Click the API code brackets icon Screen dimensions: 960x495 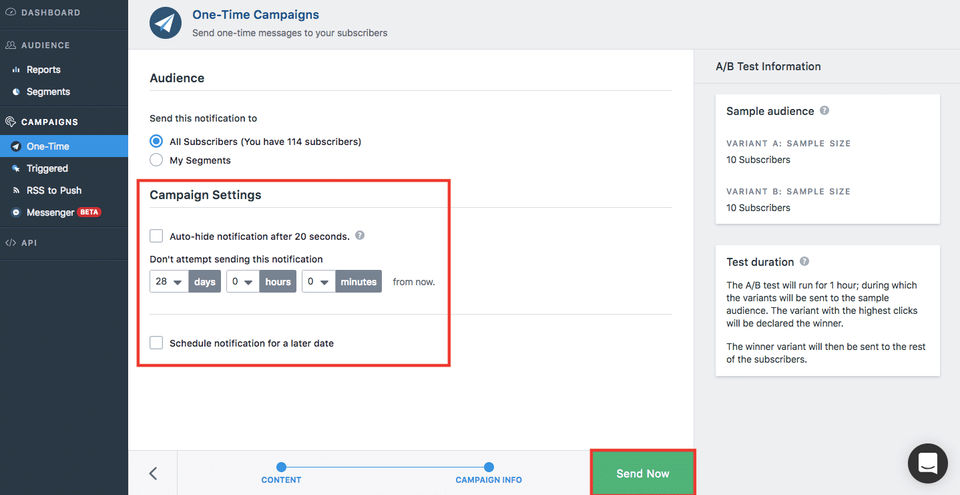[10, 242]
